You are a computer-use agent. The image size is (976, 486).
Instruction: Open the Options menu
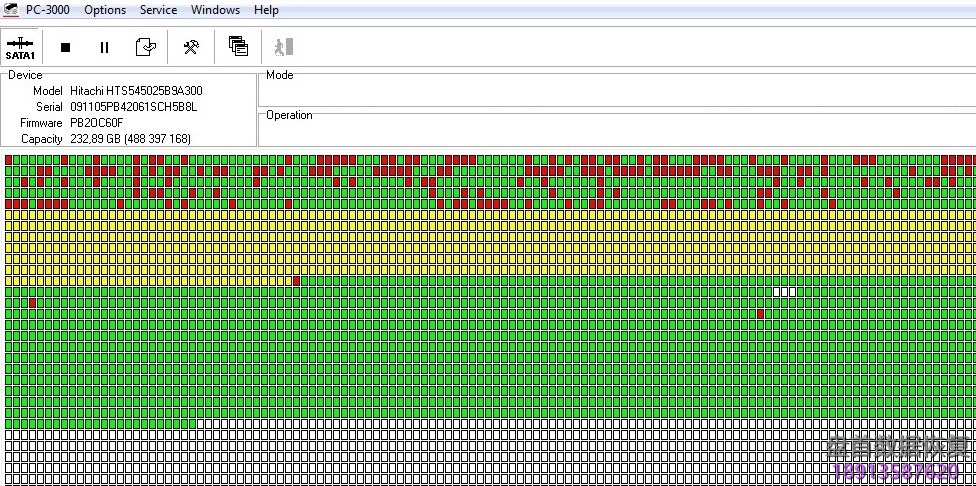tap(105, 10)
